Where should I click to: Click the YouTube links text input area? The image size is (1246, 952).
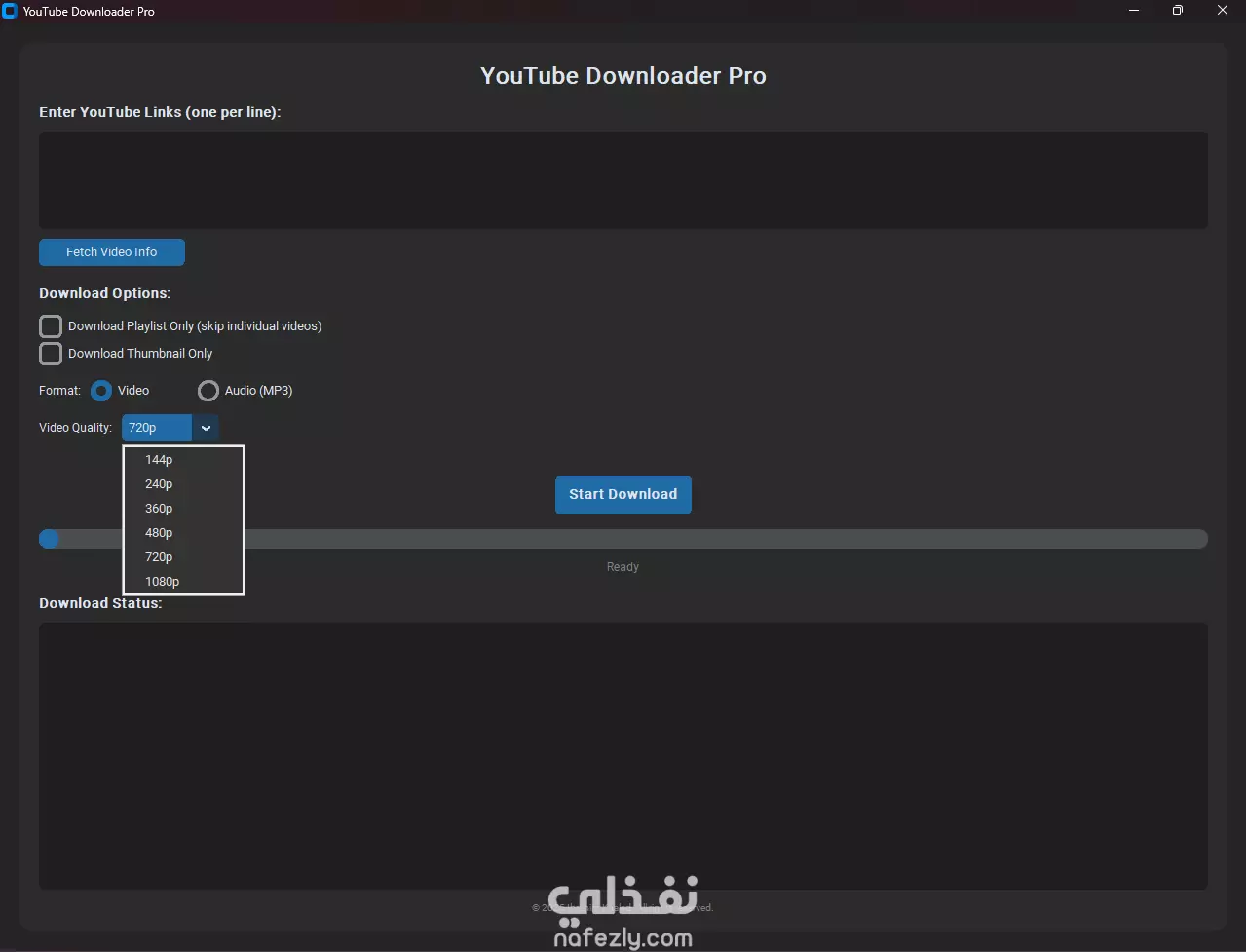coord(623,180)
